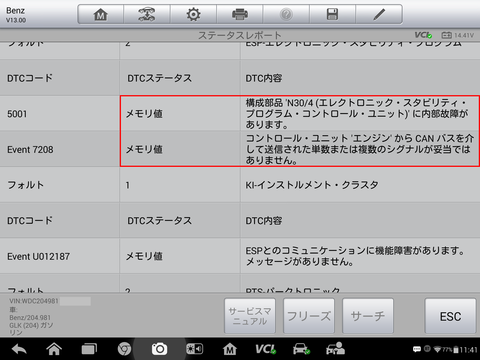Select the VIN WDC204981 text
This screenshot has width=480, height=360.
pyautogui.click(x=34, y=301)
